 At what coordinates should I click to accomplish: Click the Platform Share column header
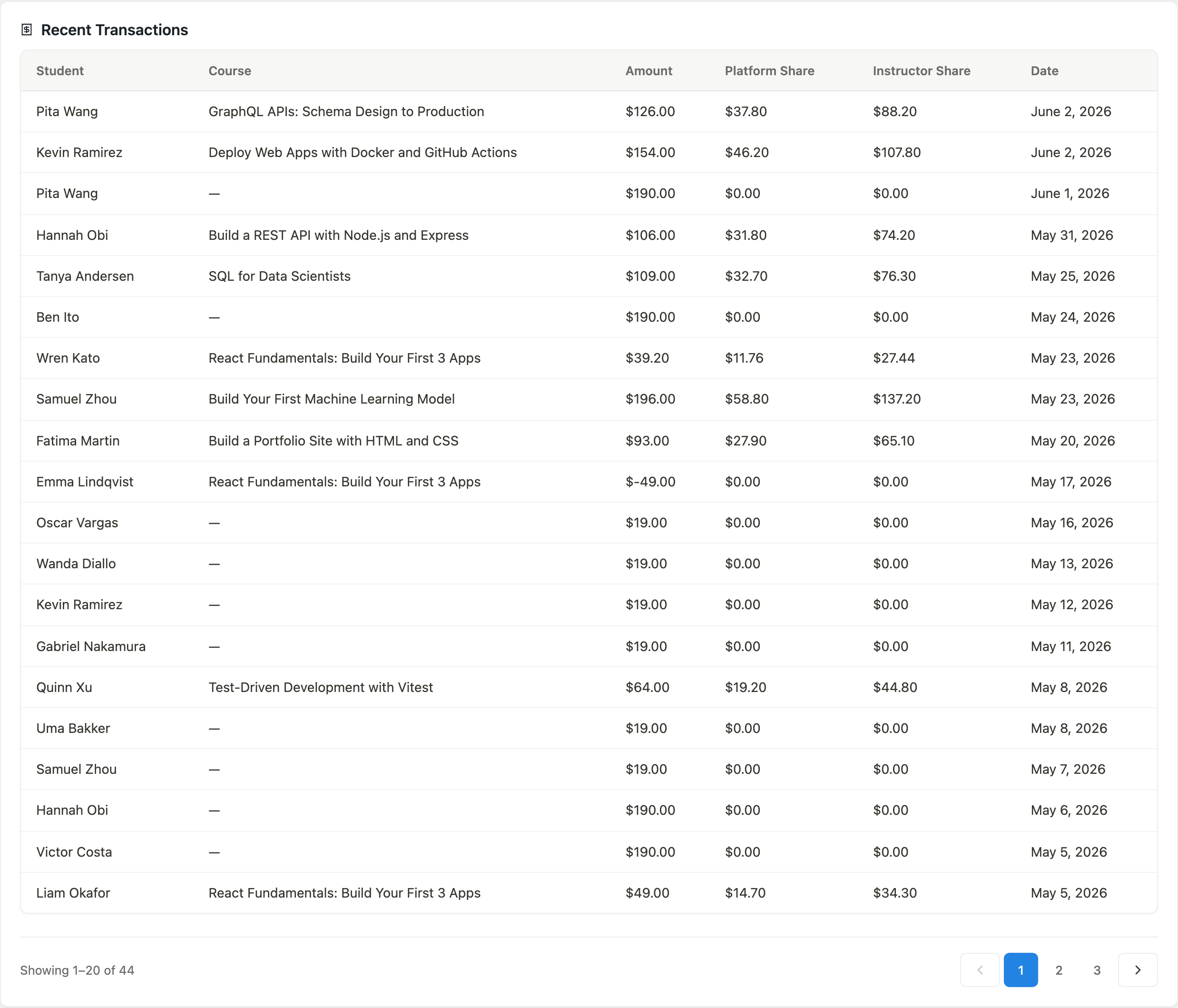(x=769, y=70)
